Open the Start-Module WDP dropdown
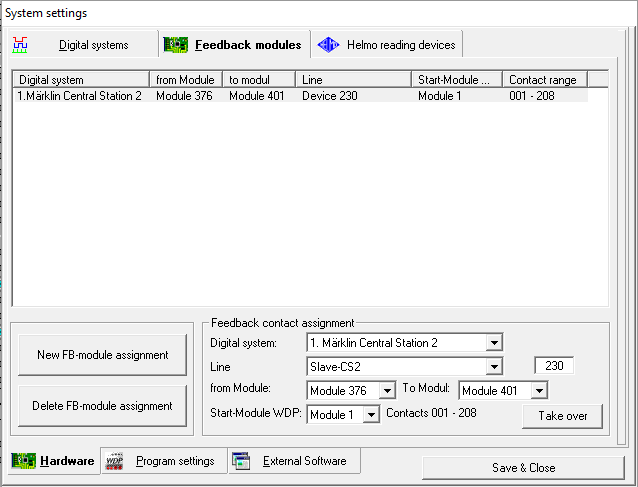The width and height of the screenshot is (638, 487). (x=371, y=415)
